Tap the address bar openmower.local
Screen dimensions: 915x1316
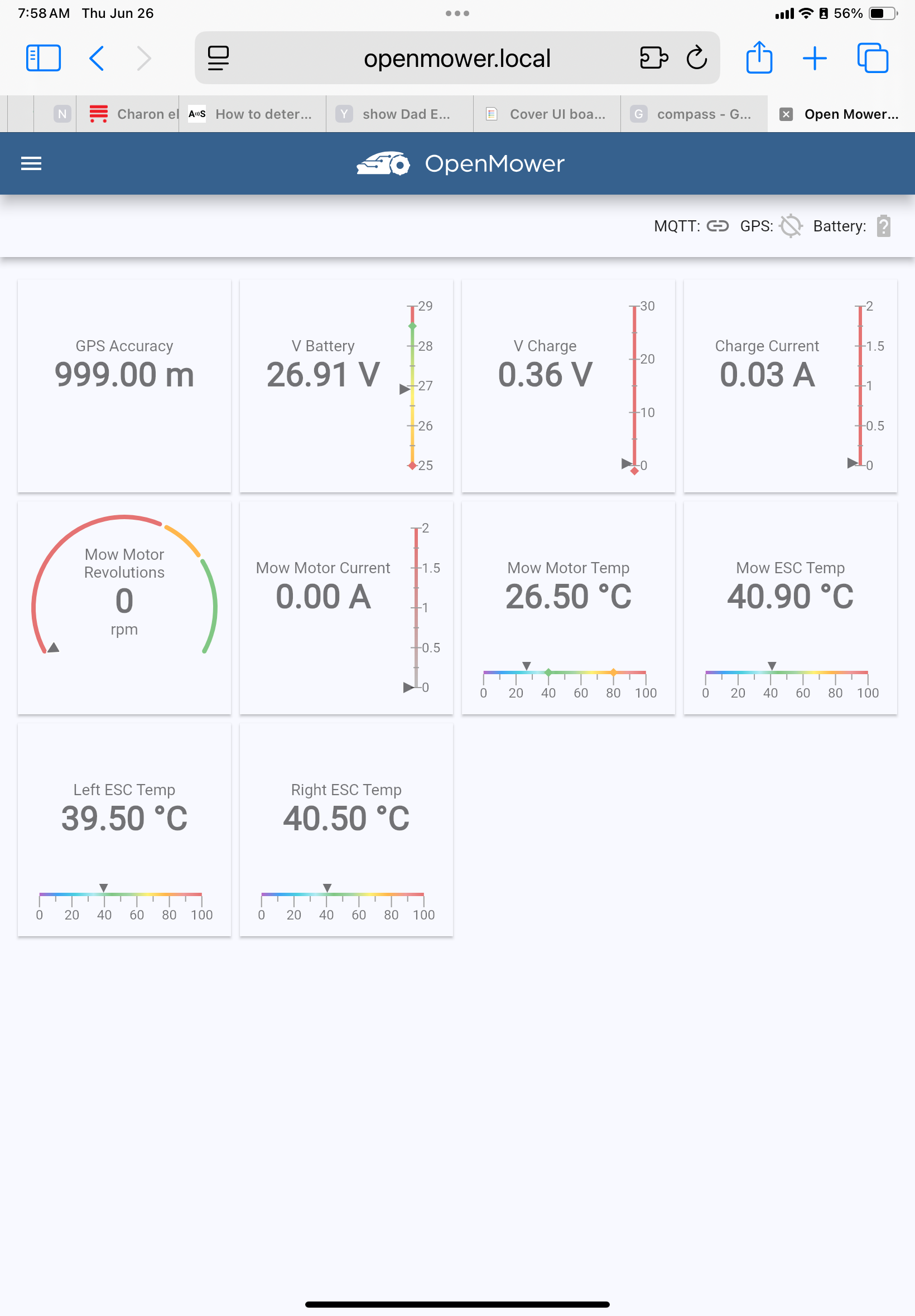457,58
